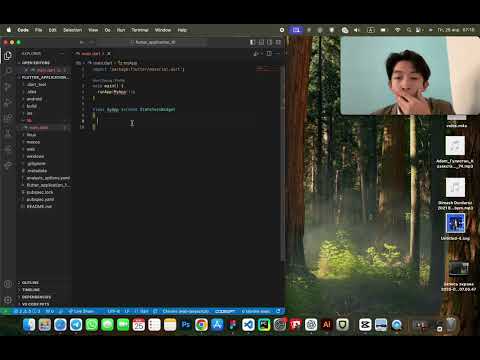Open the Selection menu

click(72, 30)
